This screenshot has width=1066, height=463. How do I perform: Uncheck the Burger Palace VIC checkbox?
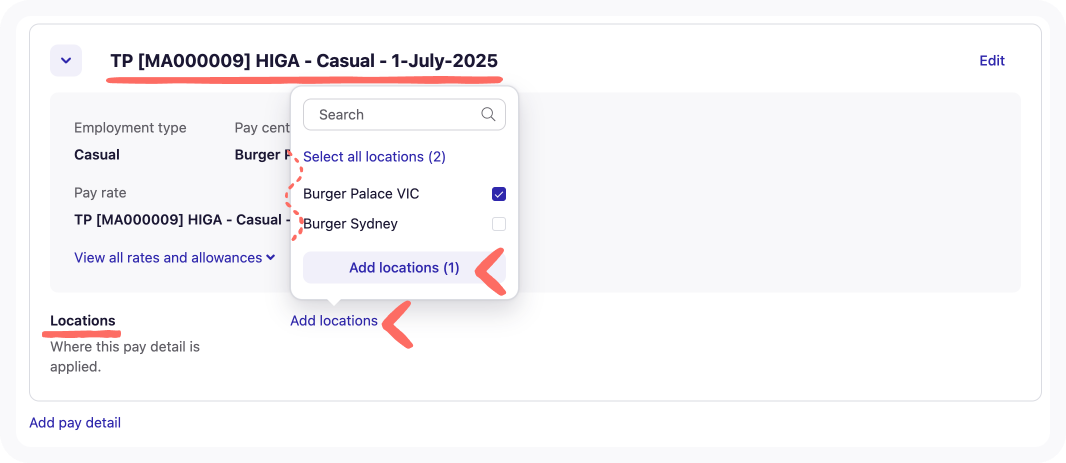click(x=499, y=194)
